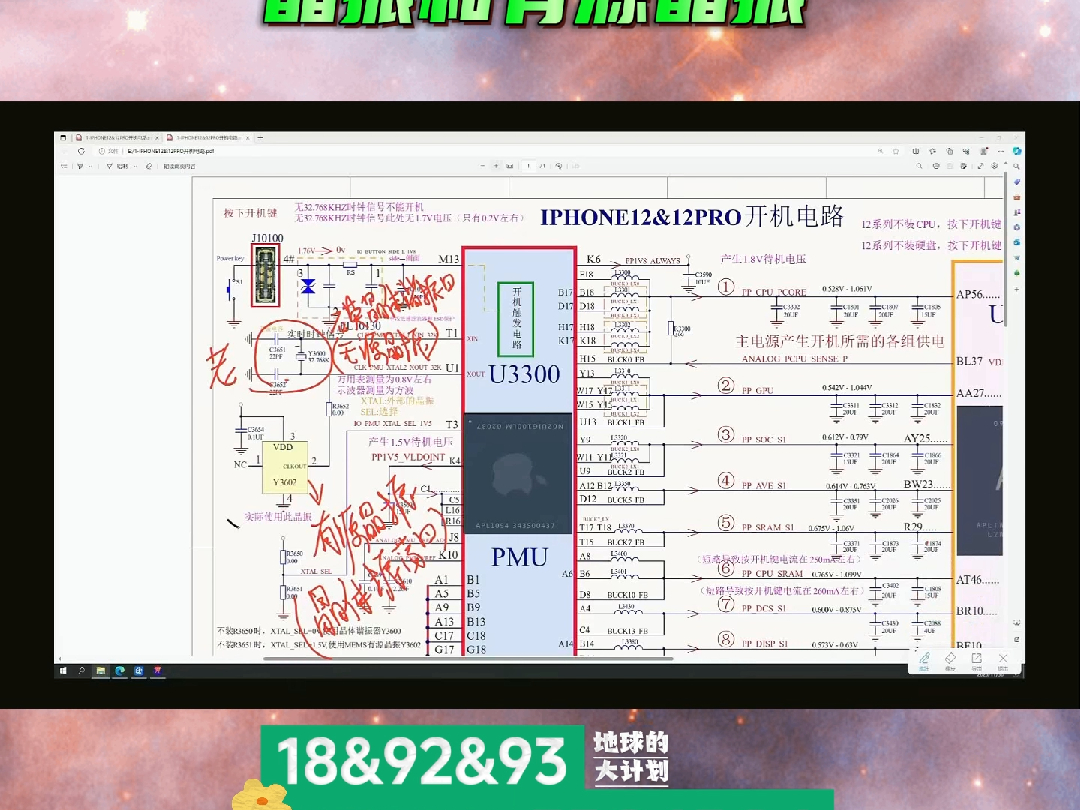Image resolution: width=1080 pixels, height=810 pixels.
Task: Click the rotate page icon
Action: pyautogui.click(x=559, y=166)
